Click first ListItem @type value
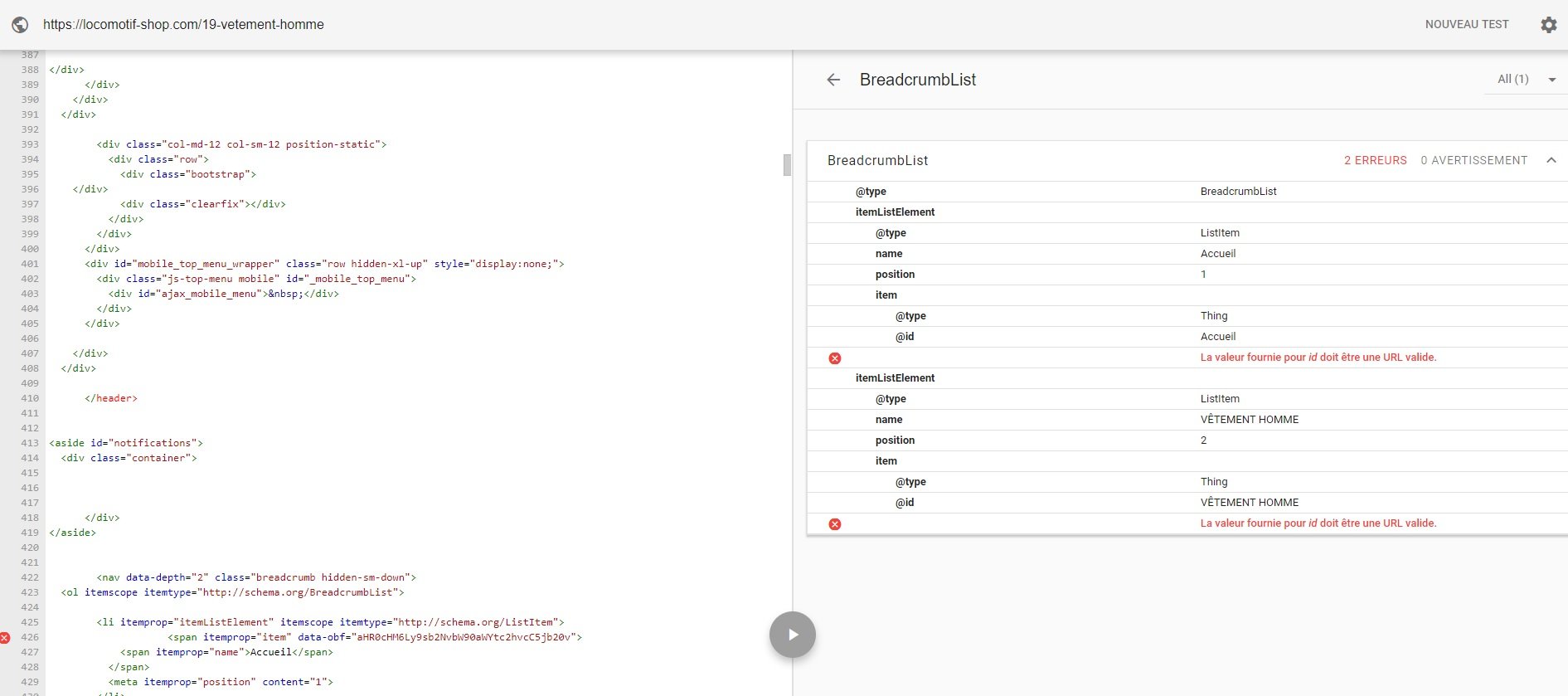 (1220, 233)
